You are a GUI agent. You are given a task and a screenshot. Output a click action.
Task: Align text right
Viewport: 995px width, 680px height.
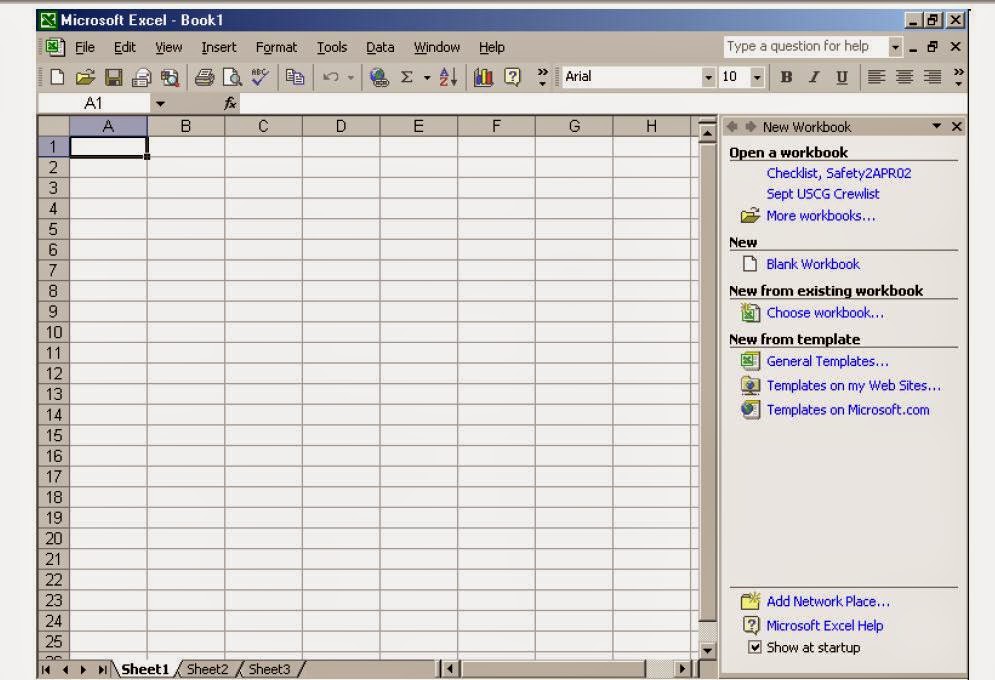click(932, 77)
